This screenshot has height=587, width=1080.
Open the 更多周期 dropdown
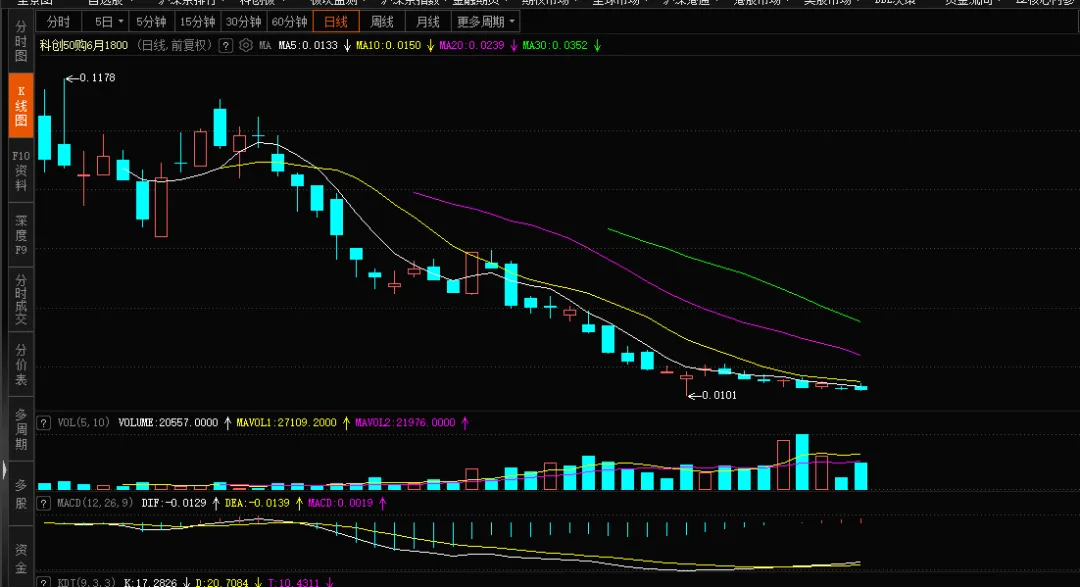click(x=486, y=22)
